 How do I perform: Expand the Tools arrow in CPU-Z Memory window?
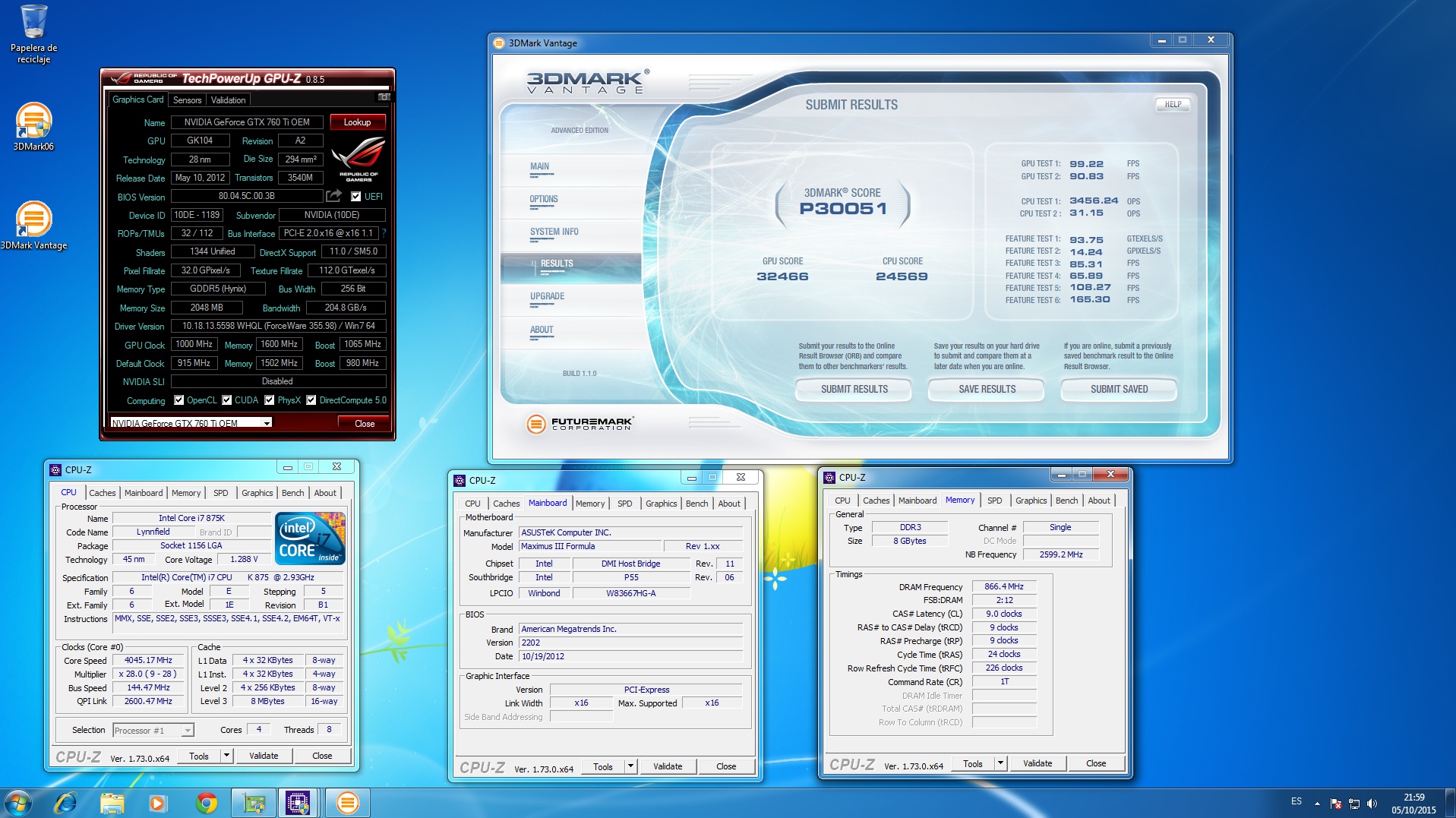(x=1000, y=763)
